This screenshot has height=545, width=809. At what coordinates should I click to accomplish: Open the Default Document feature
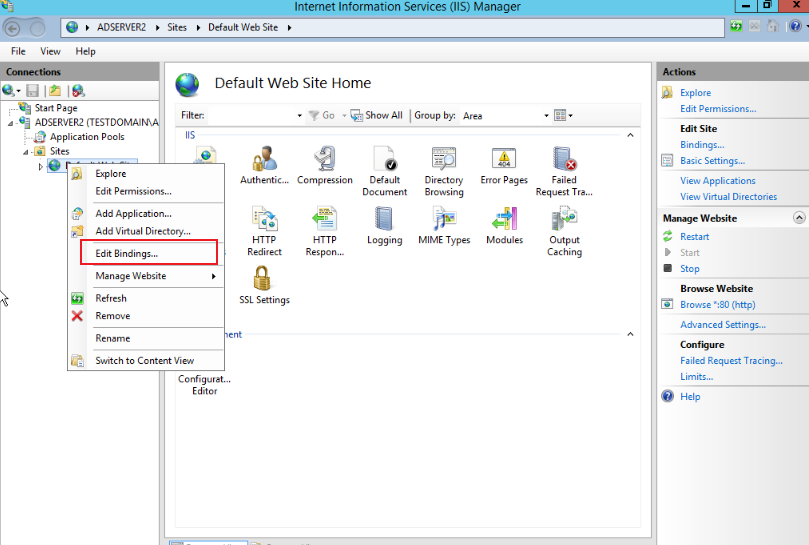(384, 171)
